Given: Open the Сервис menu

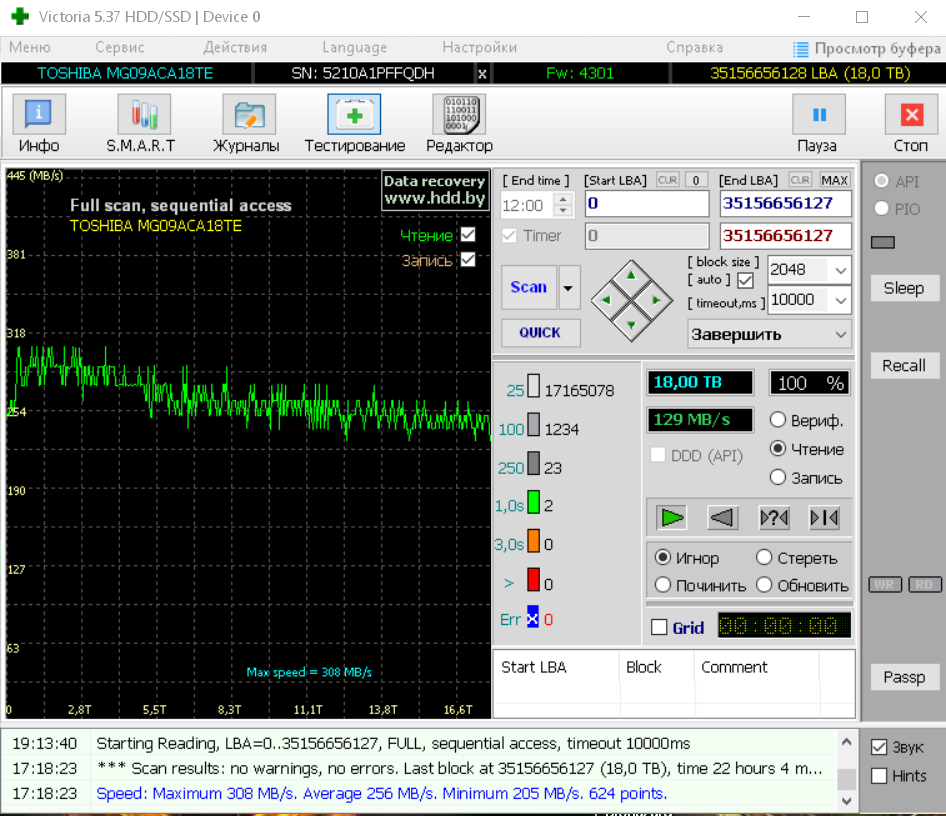Looking at the screenshot, I should pyautogui.click(x=120, y=47).
